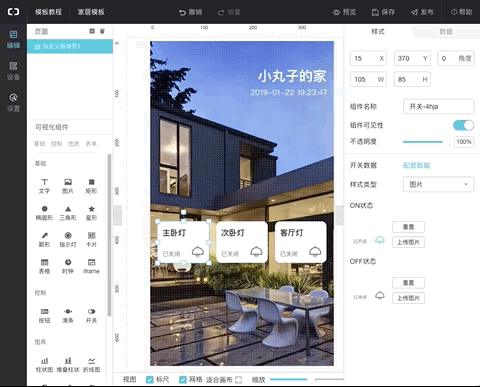The image size is (480, 387).
Task: Click the 保存 save button
Action: pyautogui.click(x=383, y=12)
